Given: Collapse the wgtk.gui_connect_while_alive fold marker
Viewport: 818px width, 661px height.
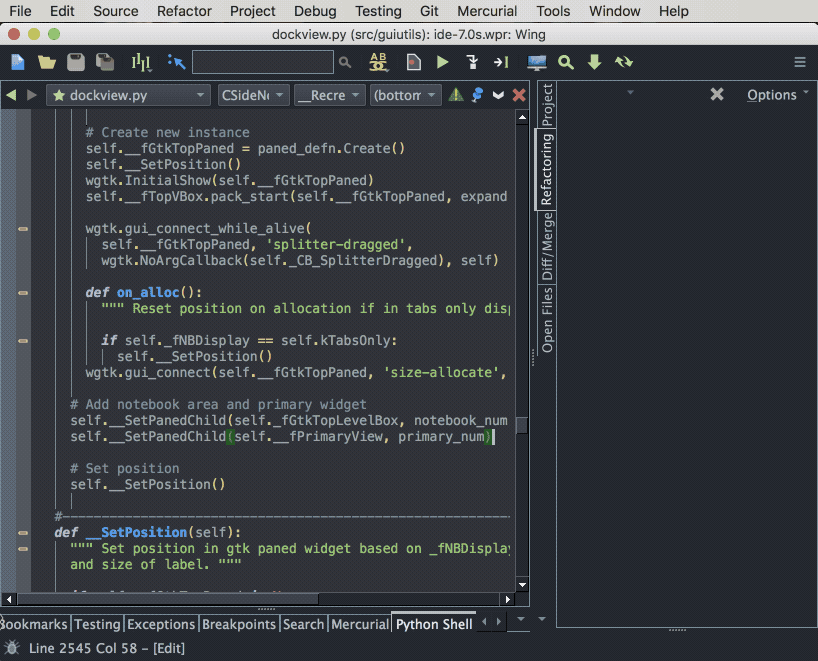Looking at the screenshot, I should pos(23,229).
